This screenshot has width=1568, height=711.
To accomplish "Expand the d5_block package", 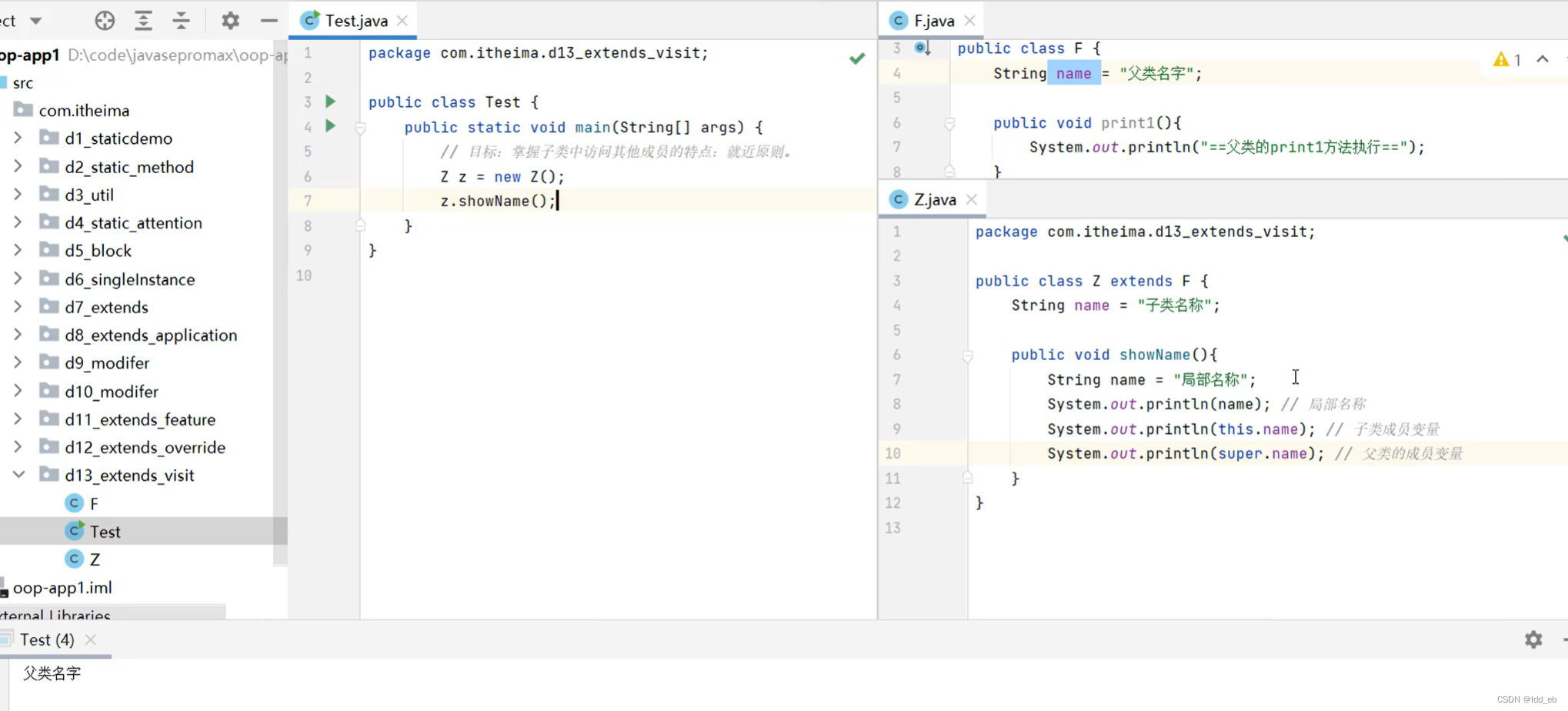I will (18, 250).
